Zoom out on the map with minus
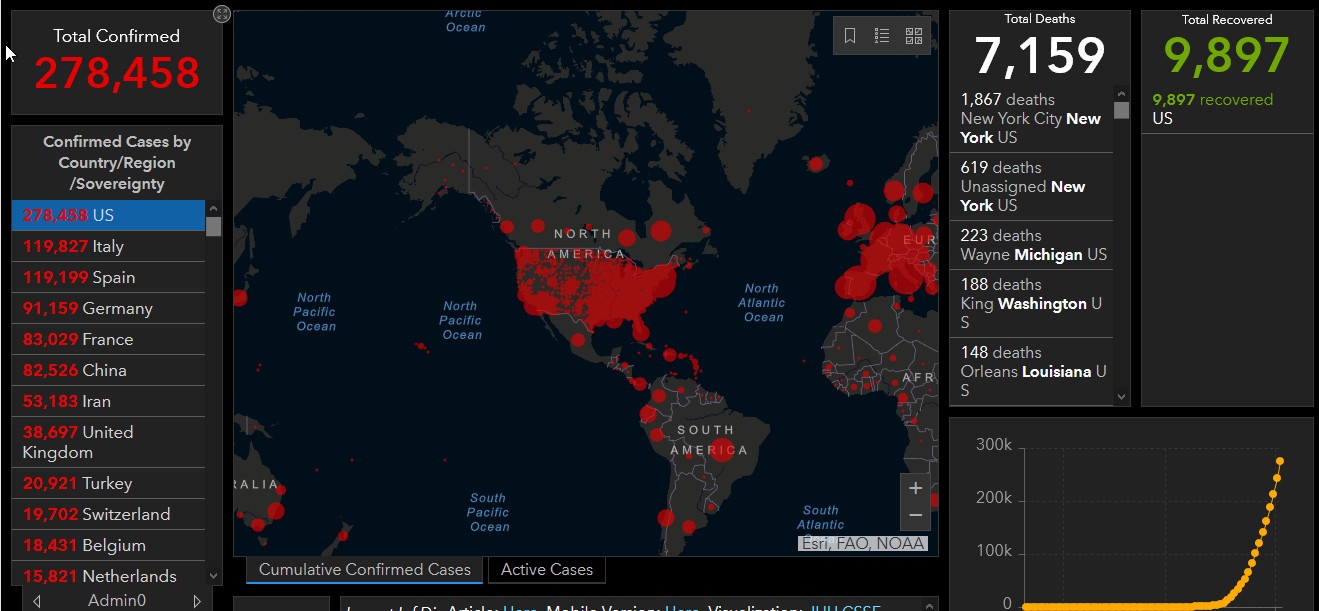The image size is (1319, 611). [915, 516]
